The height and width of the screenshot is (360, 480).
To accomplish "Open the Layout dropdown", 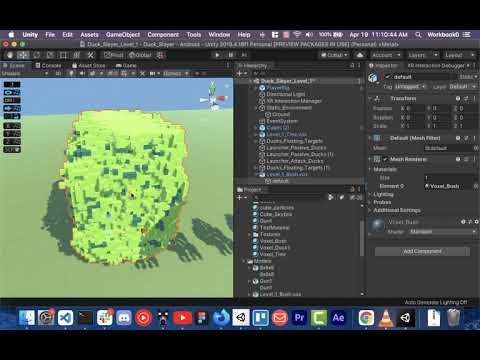I will (459, 55).
